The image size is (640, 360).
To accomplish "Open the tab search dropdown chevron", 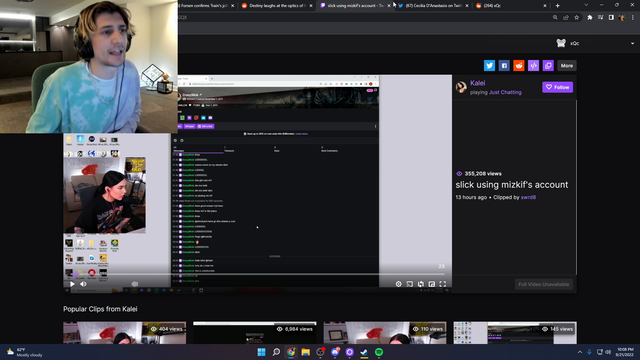I will (586, 5).
